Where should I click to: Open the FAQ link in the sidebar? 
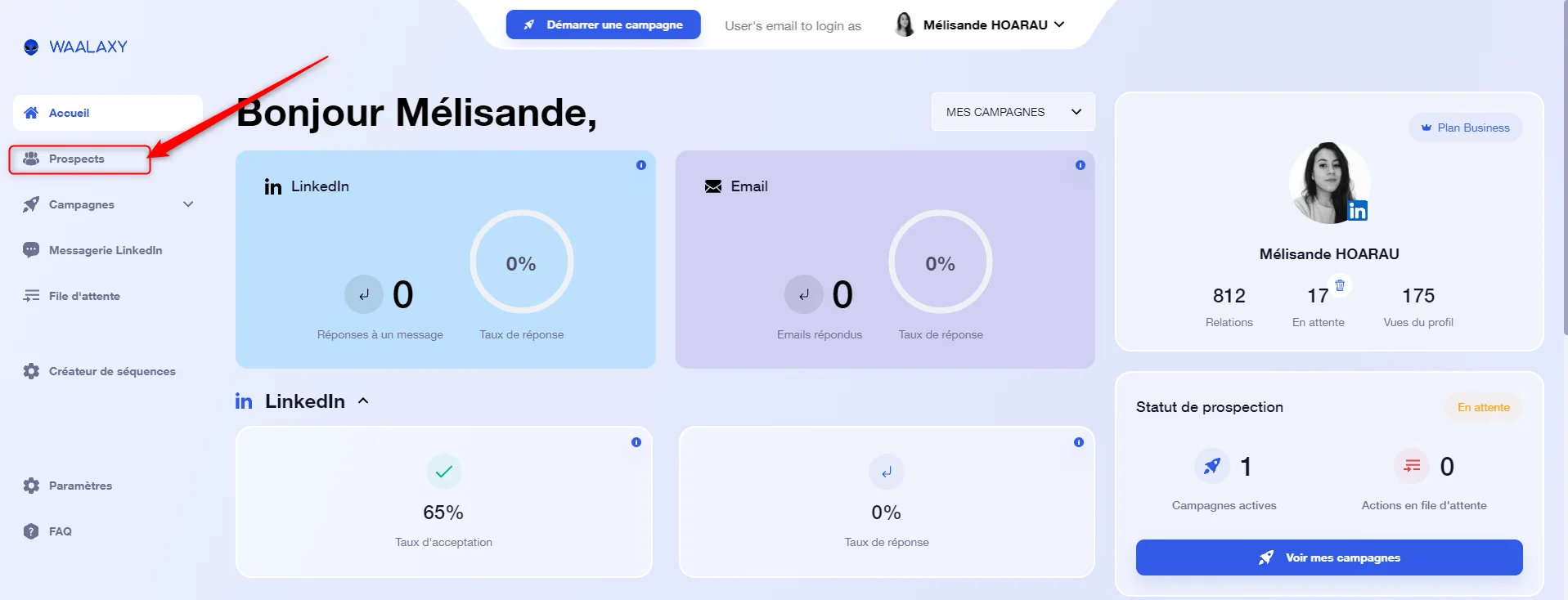point(61,531)
